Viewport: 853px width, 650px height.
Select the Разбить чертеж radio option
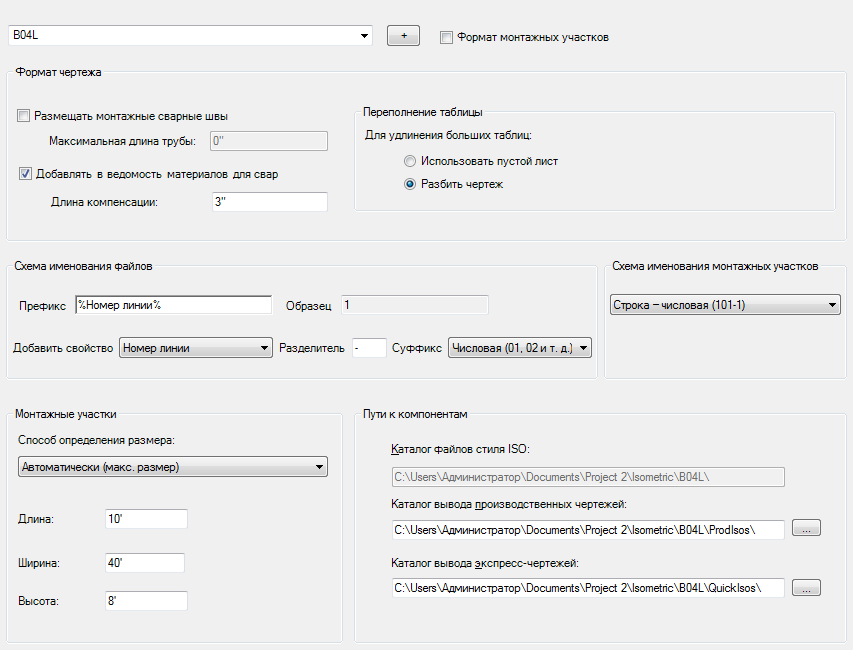click(x=410, y=184)
